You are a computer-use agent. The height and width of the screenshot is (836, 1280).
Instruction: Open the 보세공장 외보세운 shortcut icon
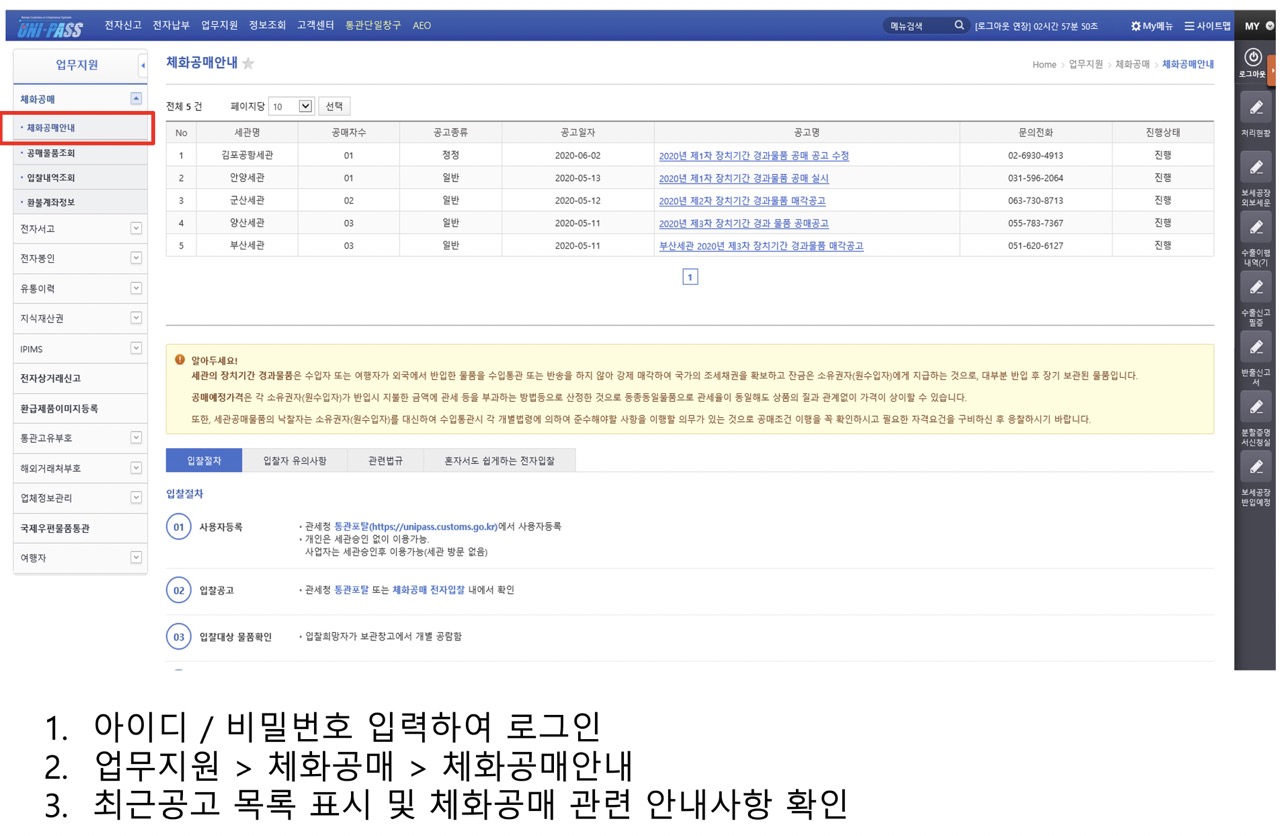1256,167
